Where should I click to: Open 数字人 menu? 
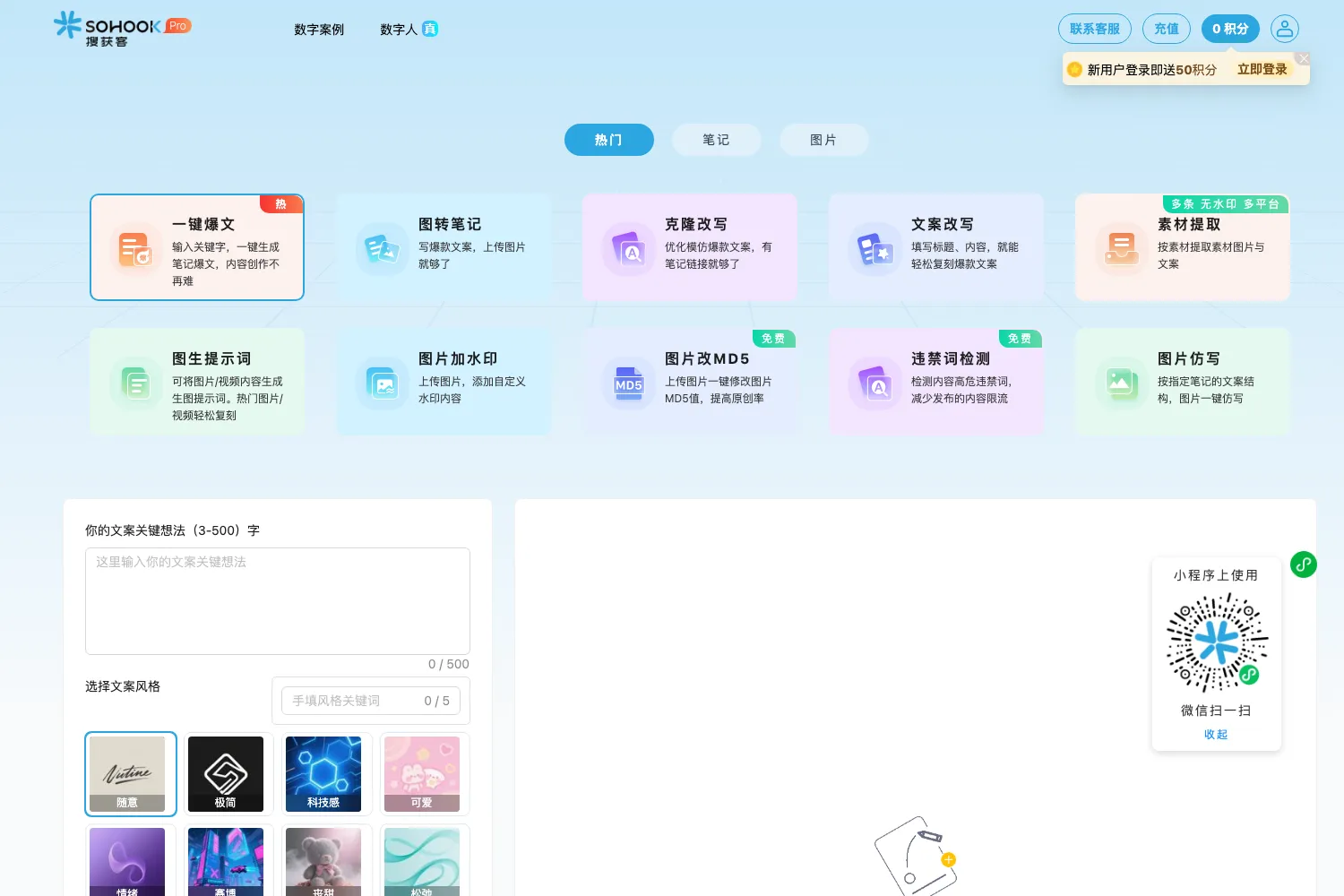click(399, 29)
